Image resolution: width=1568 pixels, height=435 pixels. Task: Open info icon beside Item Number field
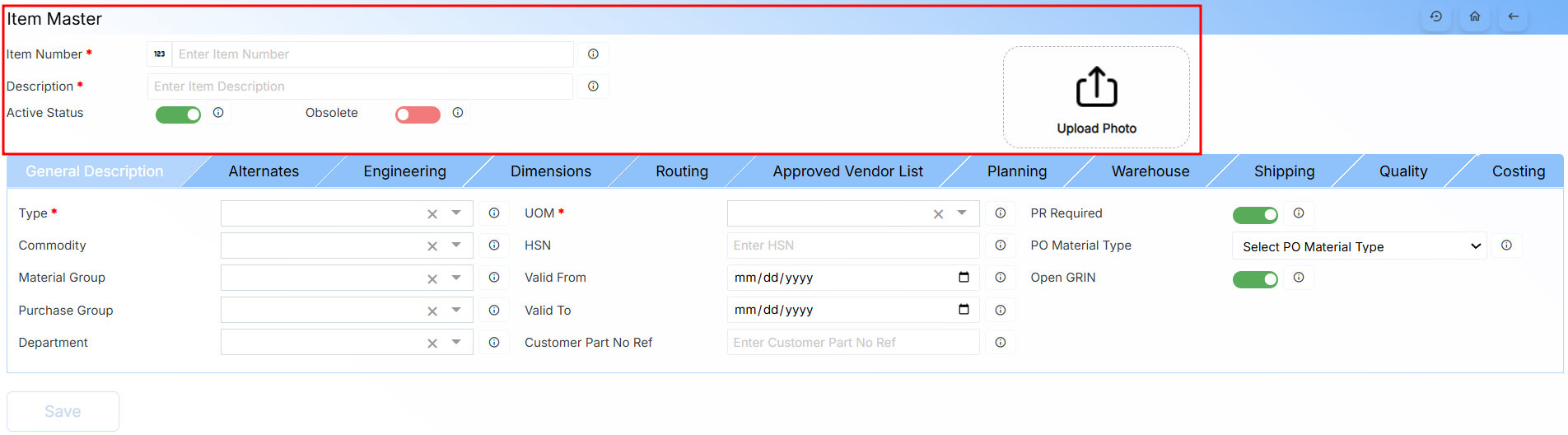(593, 54)
